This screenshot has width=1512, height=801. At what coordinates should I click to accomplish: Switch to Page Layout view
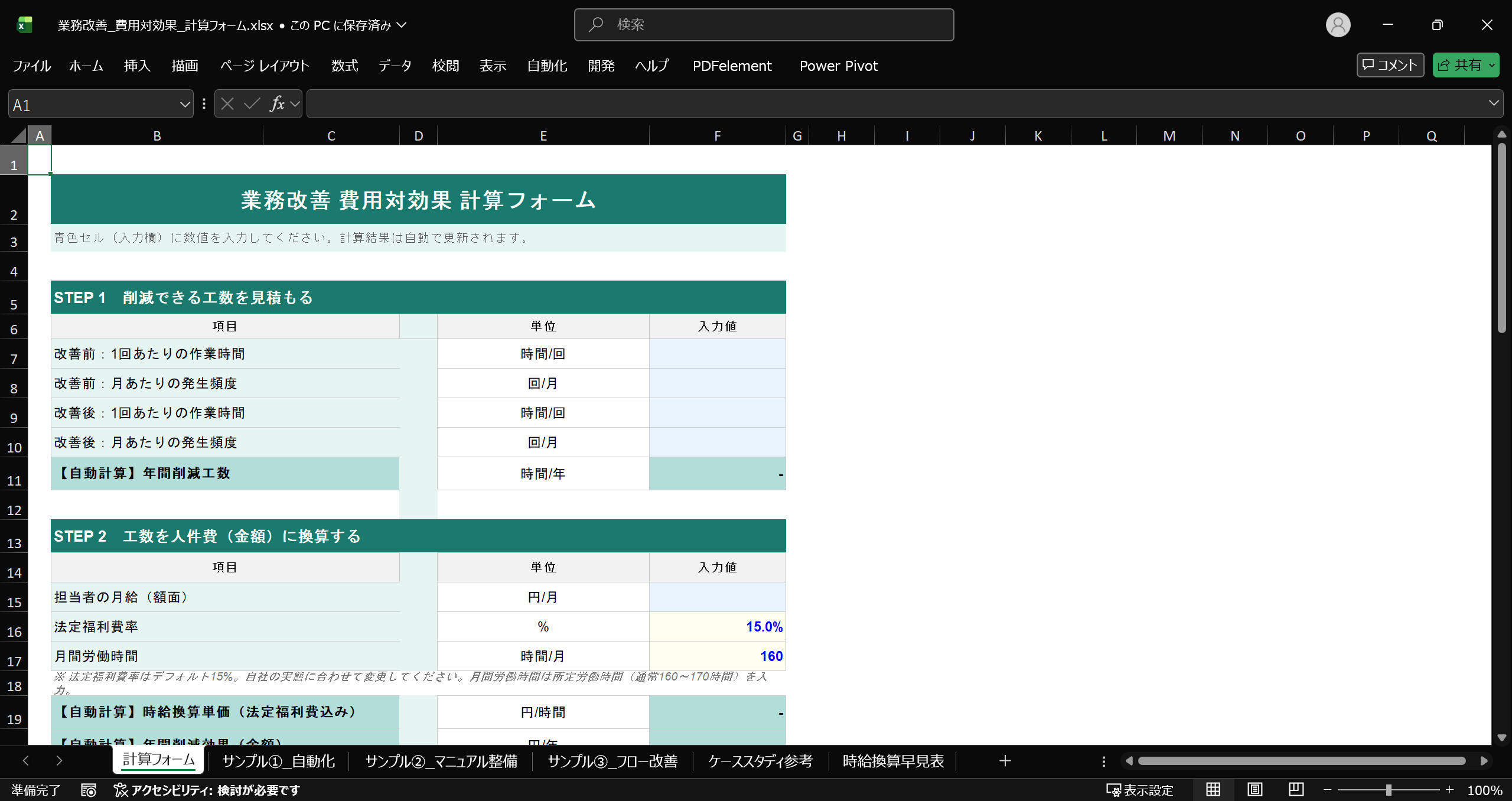pos(1254,790)
